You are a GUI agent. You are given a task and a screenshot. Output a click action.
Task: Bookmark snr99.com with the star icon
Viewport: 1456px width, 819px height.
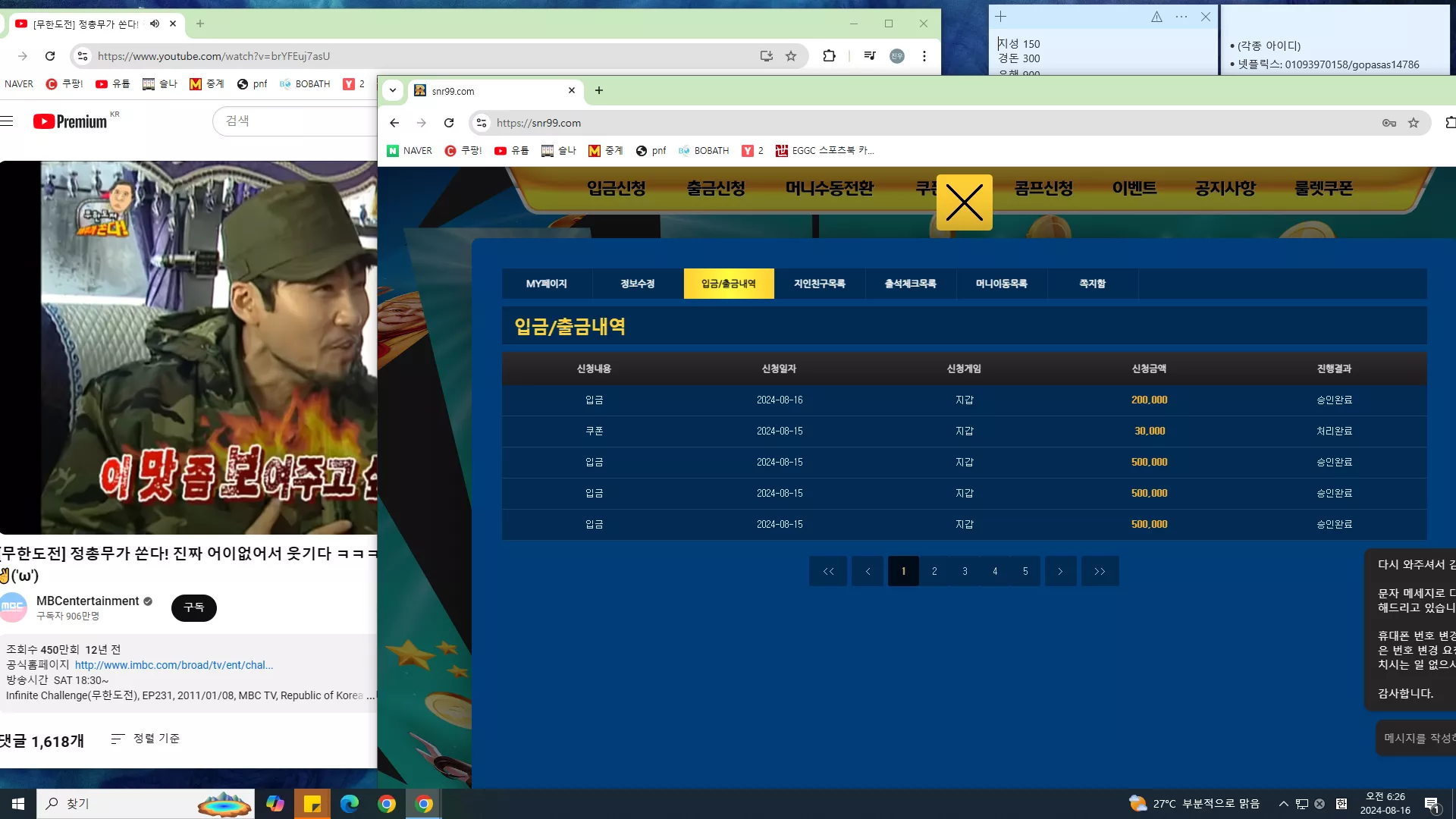tap(1414, 123)
